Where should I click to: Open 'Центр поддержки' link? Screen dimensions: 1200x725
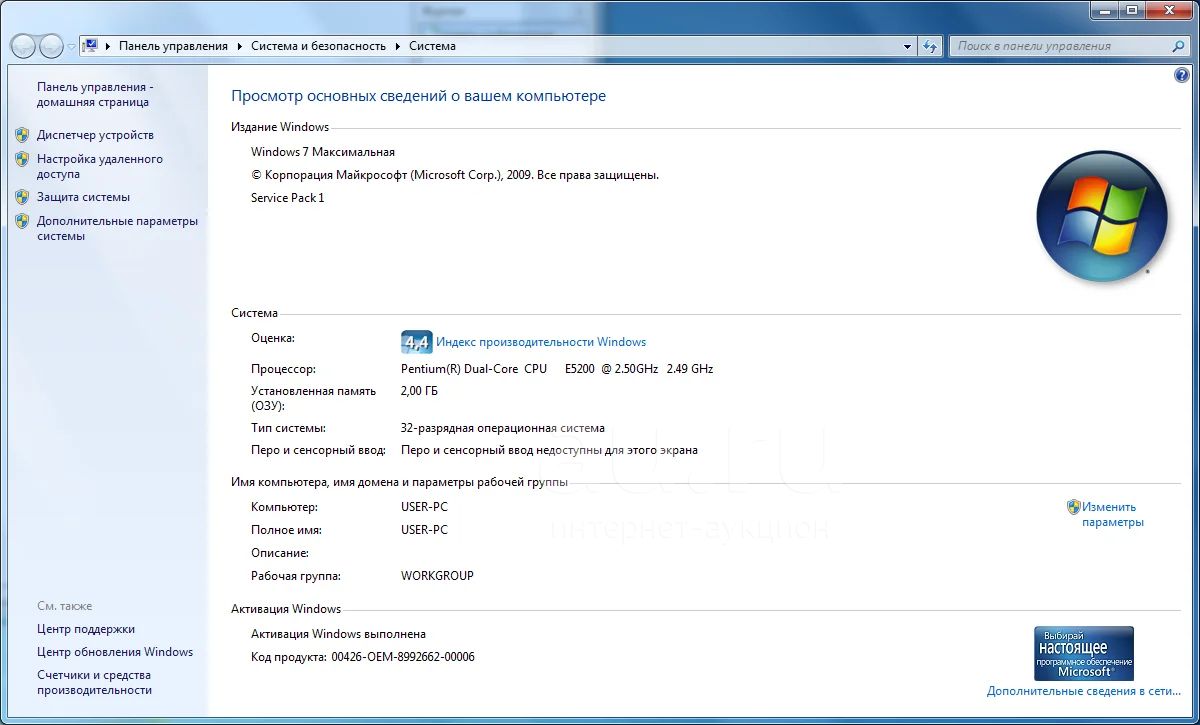click(x=86, y=629)
